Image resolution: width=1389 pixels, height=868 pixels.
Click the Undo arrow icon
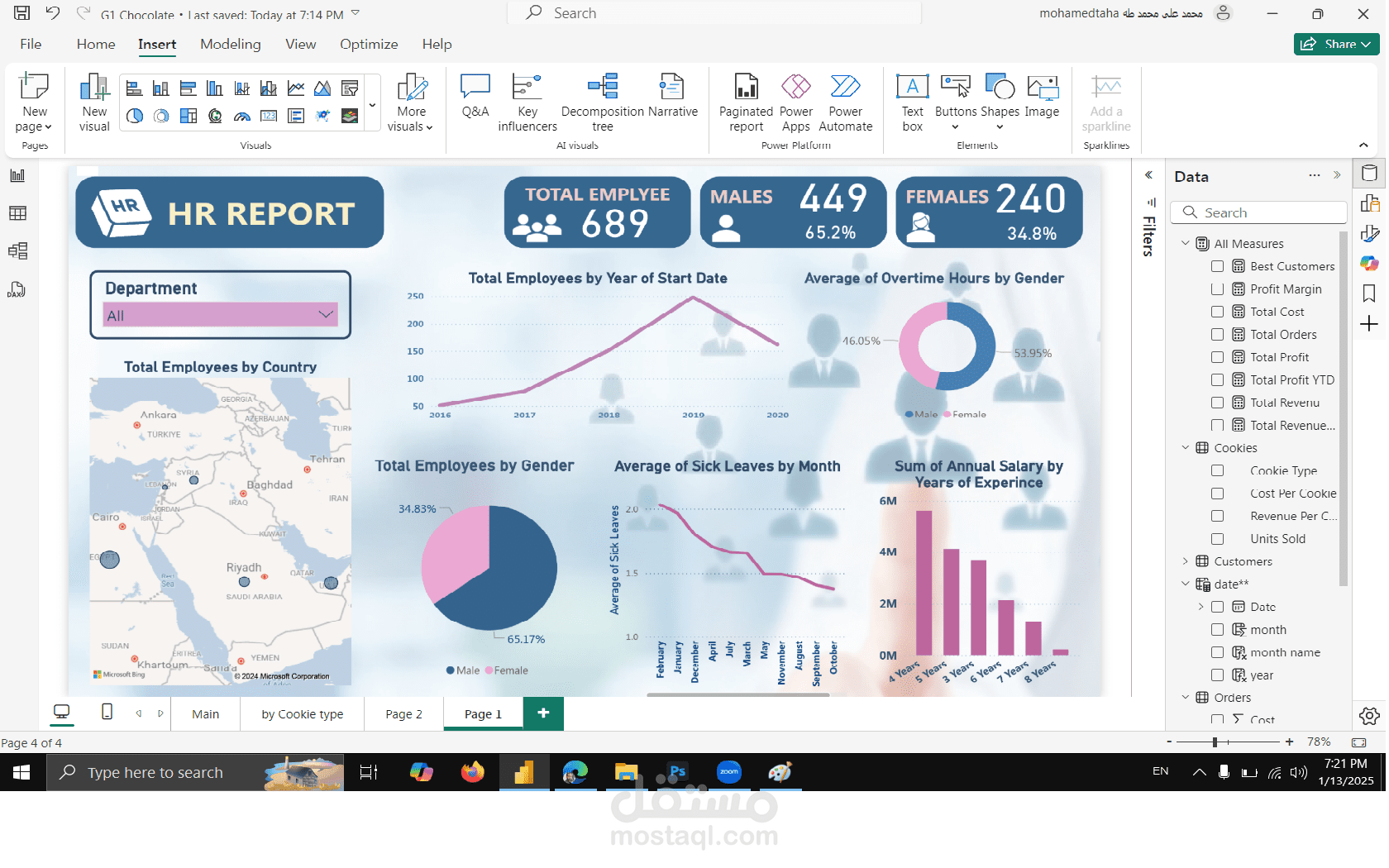(x=53, y=13)
